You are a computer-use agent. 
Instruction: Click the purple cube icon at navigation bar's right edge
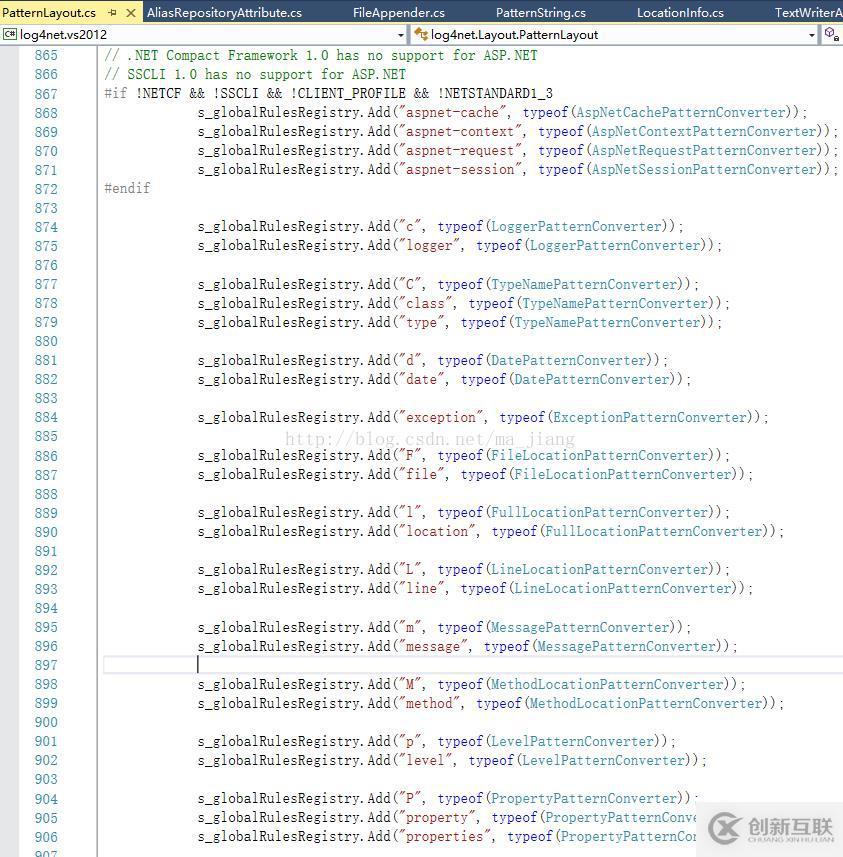pos(830,30)
